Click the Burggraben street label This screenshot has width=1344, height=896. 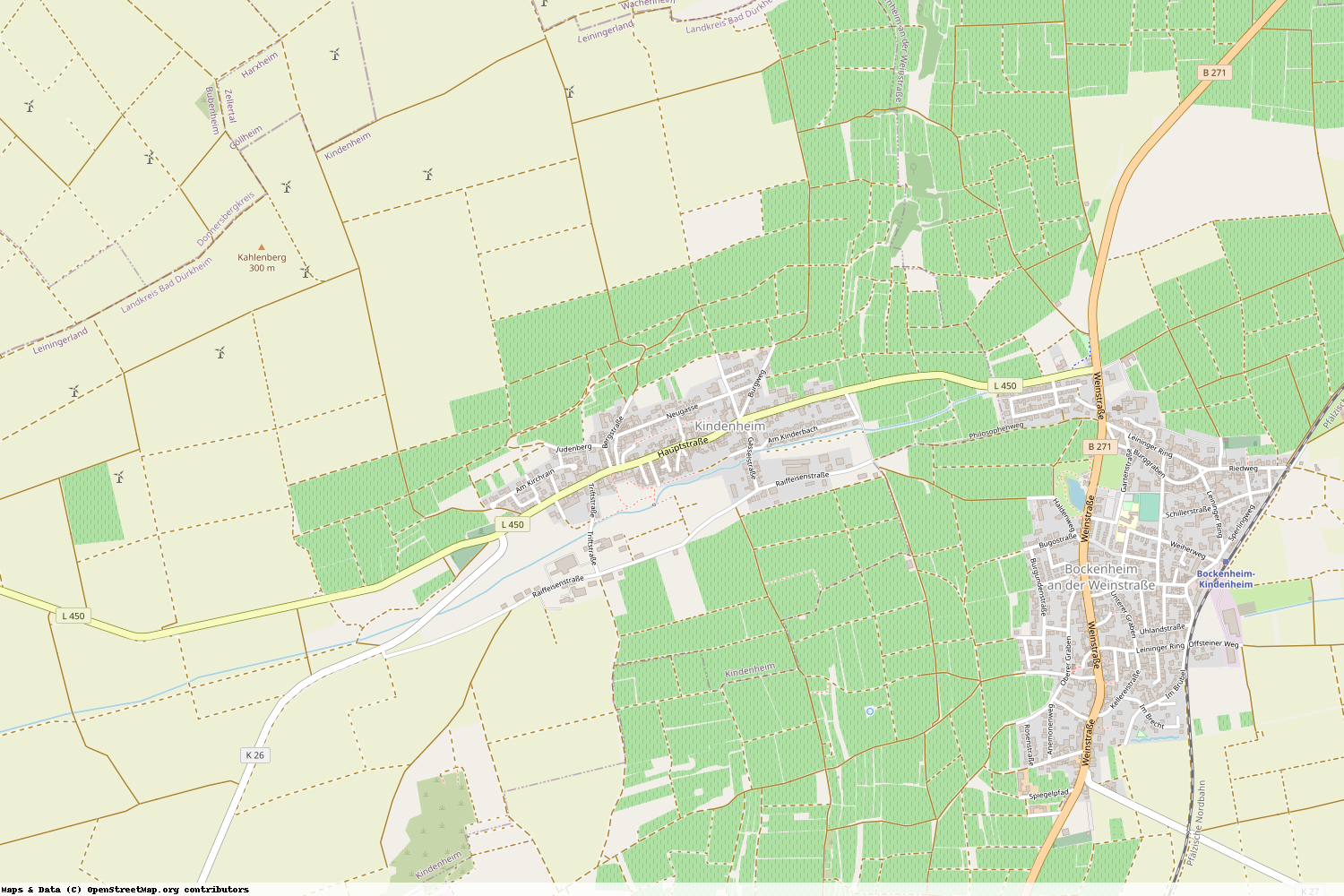1148,461
